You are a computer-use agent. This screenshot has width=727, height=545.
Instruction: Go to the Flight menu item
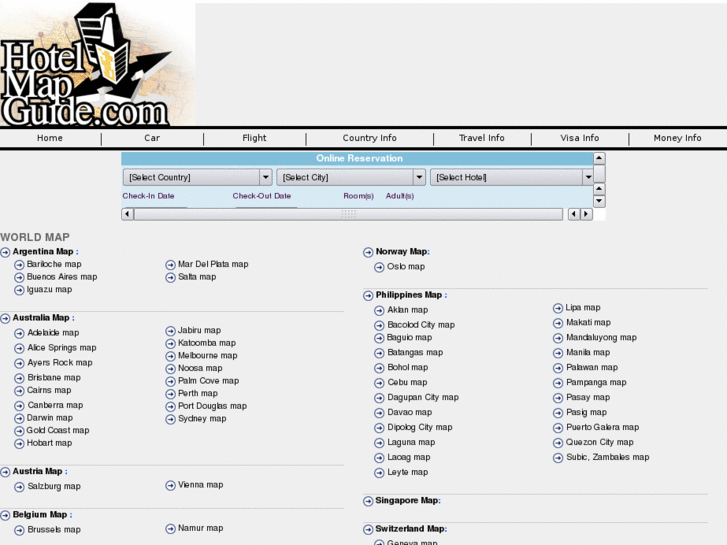point(254,138)
